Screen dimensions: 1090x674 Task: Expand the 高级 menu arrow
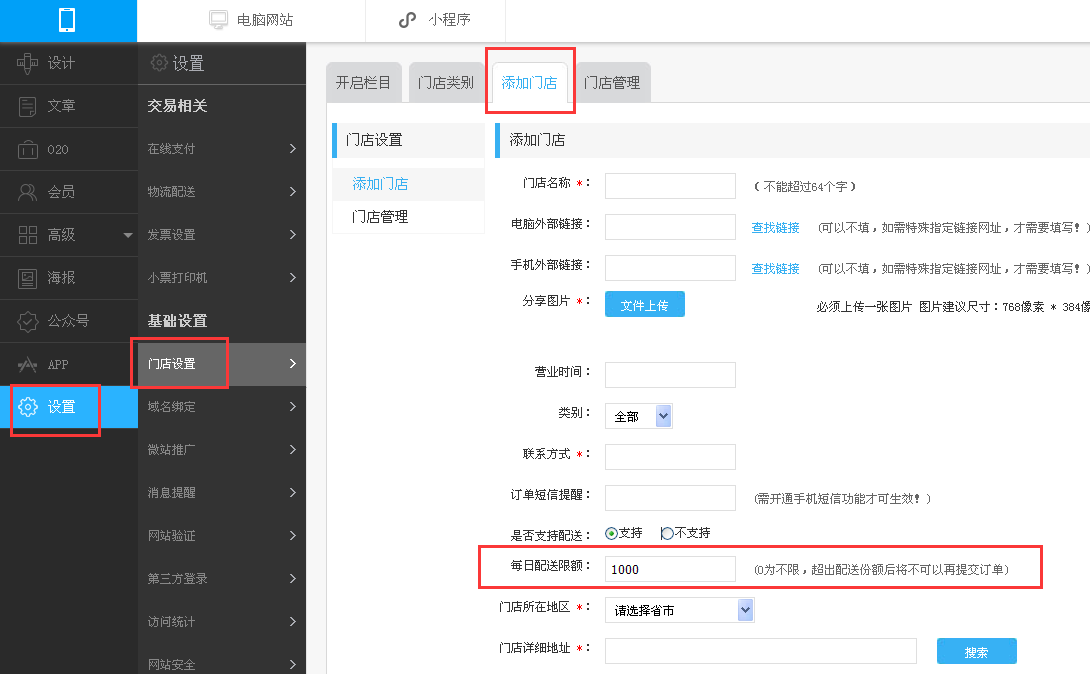128,236
